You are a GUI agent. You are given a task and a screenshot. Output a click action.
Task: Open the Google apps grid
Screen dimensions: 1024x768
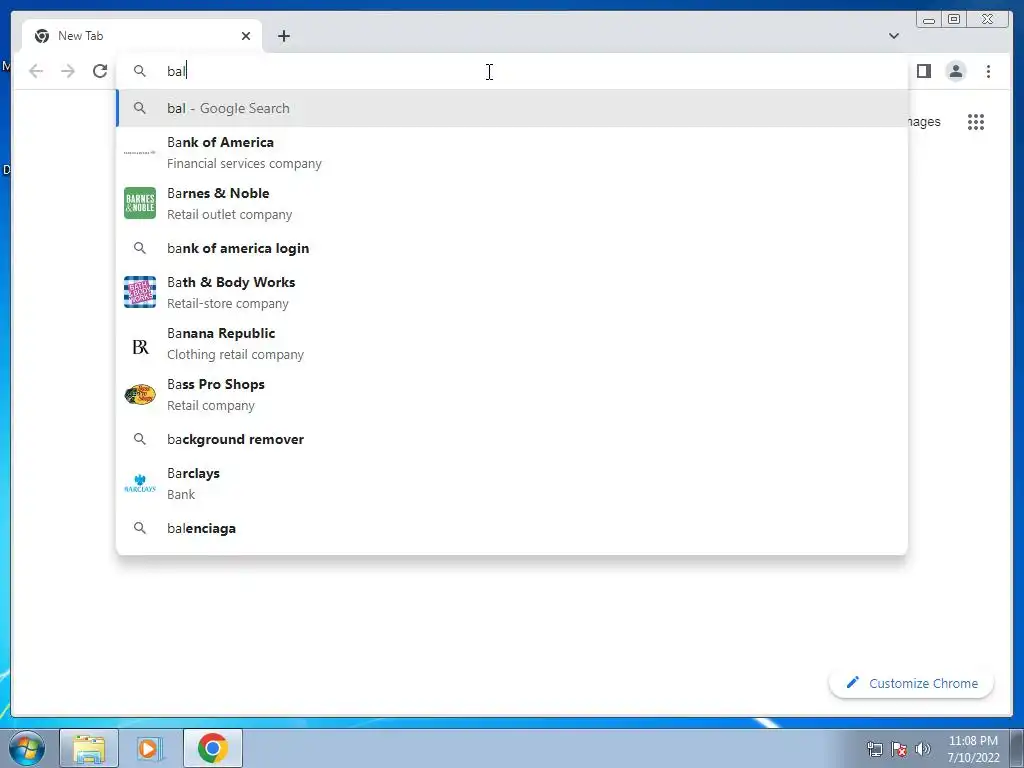coord(976,121)
